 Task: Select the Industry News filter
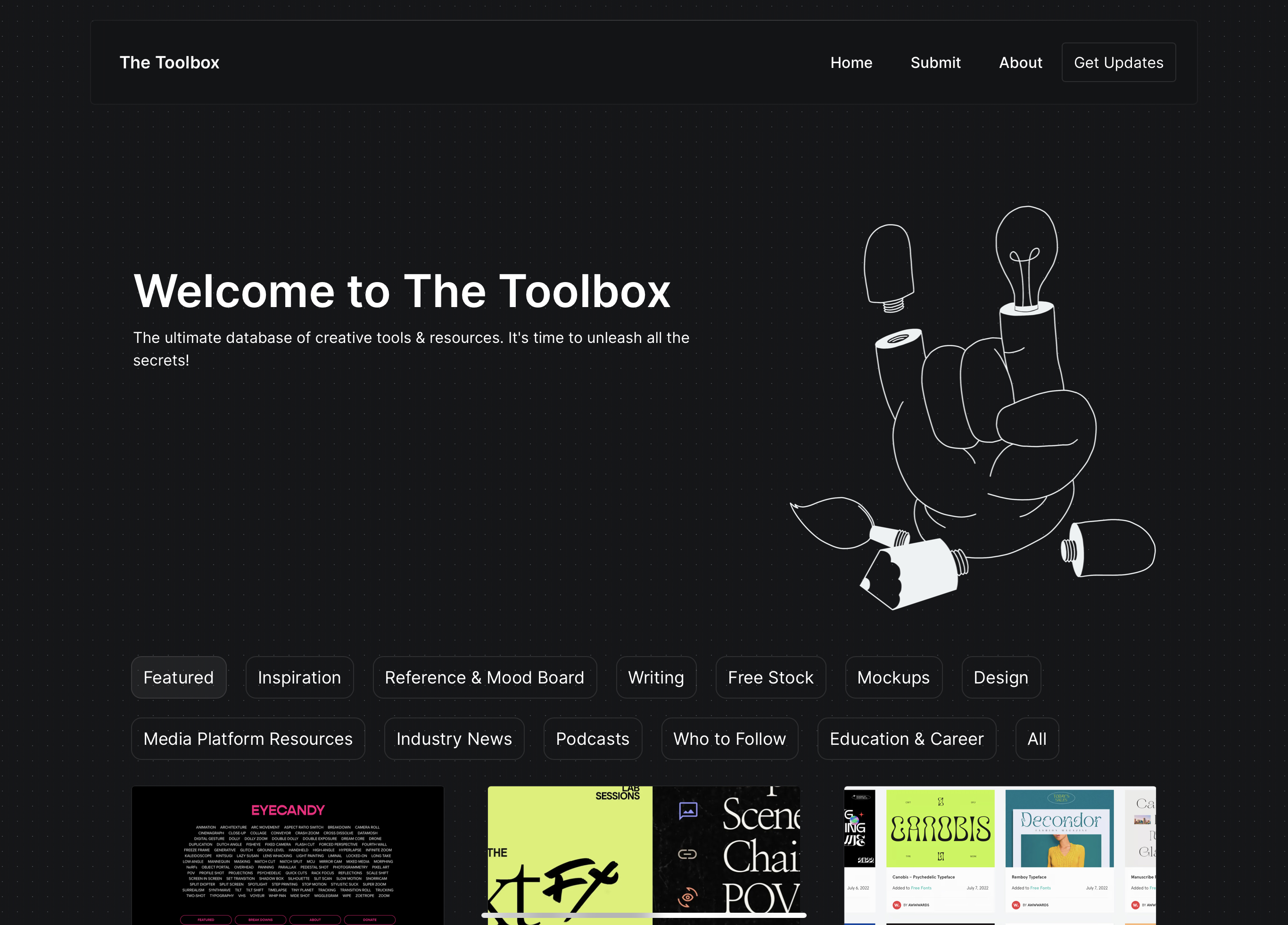pyautogui.click(x=454, y=739)
